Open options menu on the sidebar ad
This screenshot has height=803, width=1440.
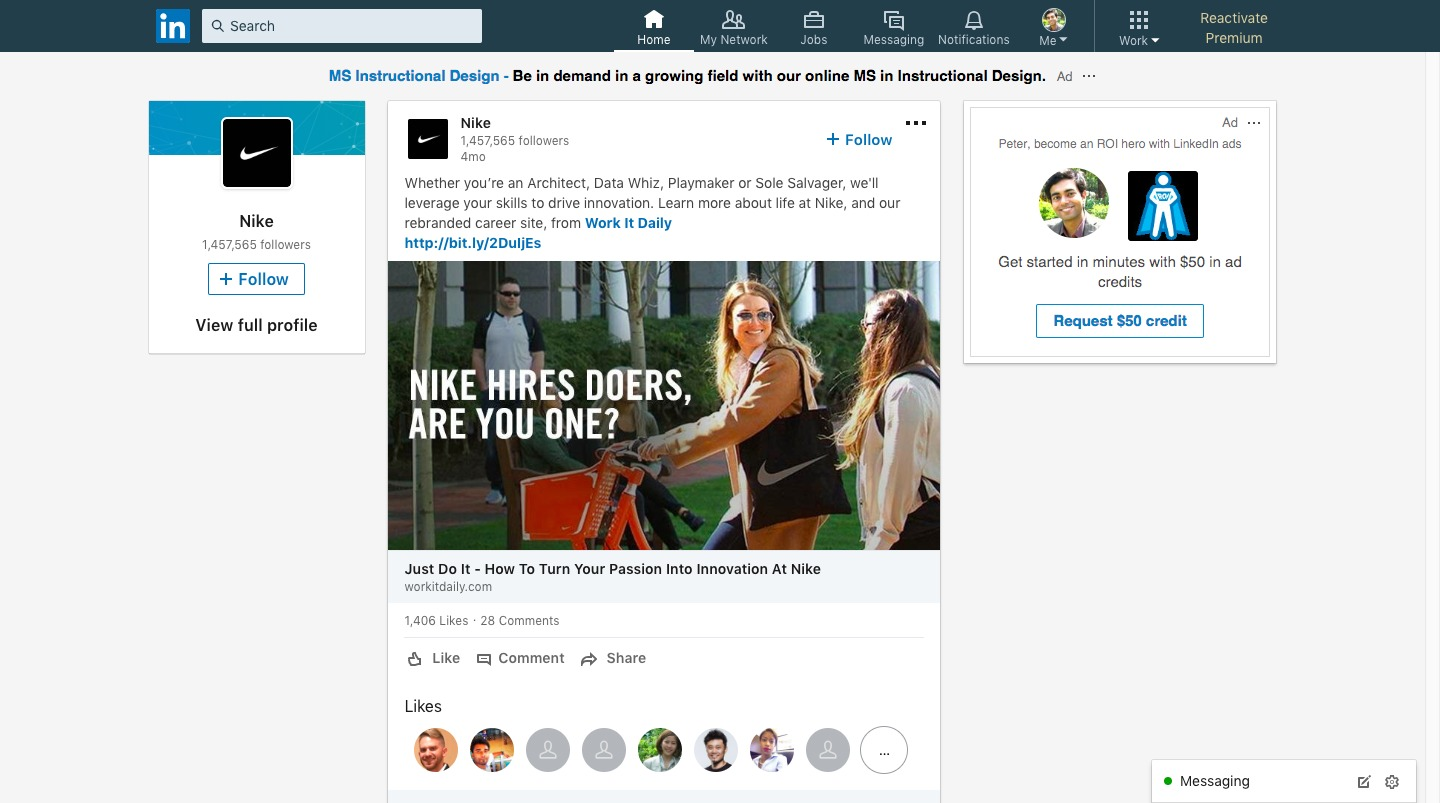click(1254, 123)
